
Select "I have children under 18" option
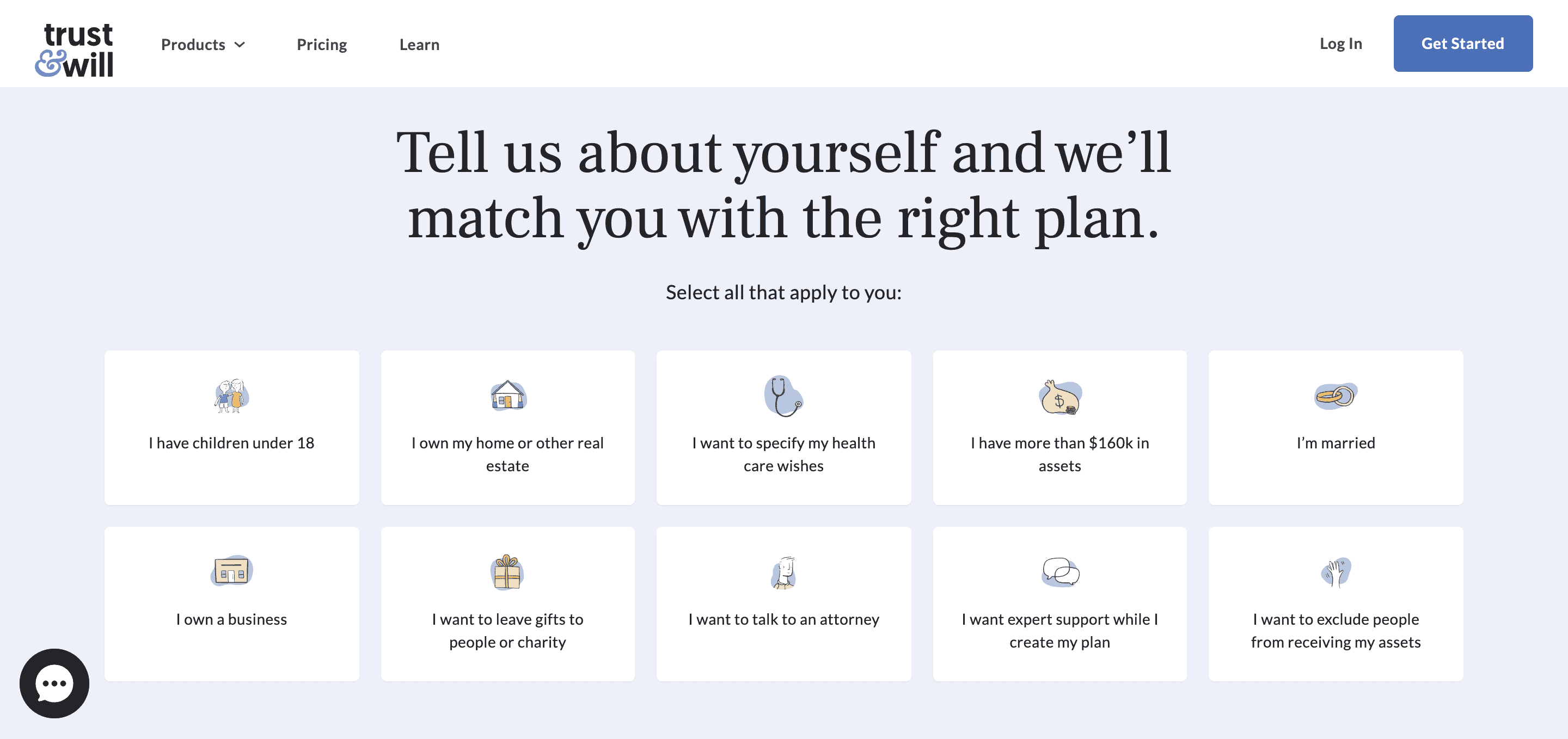point(231,443)
